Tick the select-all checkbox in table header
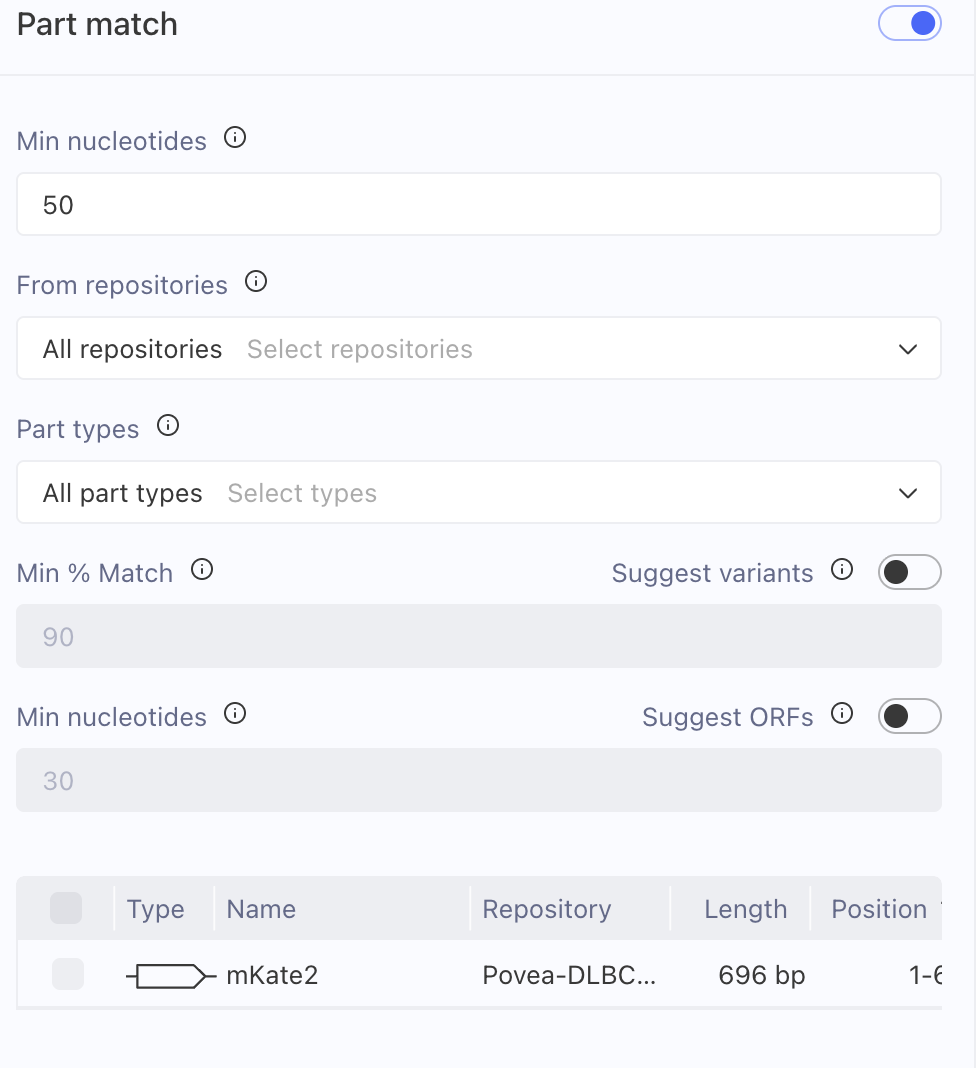976x1068 pixels. point(66,909)
